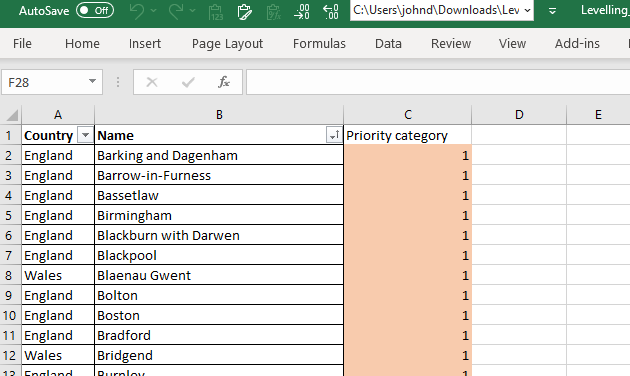Click the Enter checkmark icon

(x=188, y=82)
